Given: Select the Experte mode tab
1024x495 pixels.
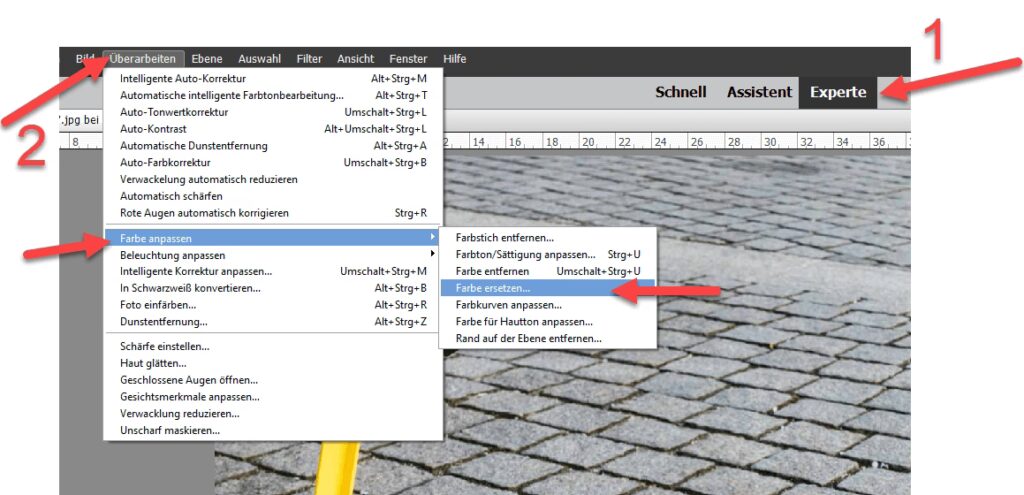Looking at the screenshot, I should click(x=838, y=92).
